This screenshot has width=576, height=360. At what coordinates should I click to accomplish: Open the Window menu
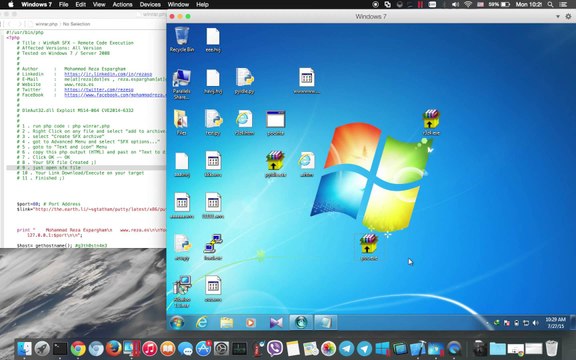click(178, 4)
